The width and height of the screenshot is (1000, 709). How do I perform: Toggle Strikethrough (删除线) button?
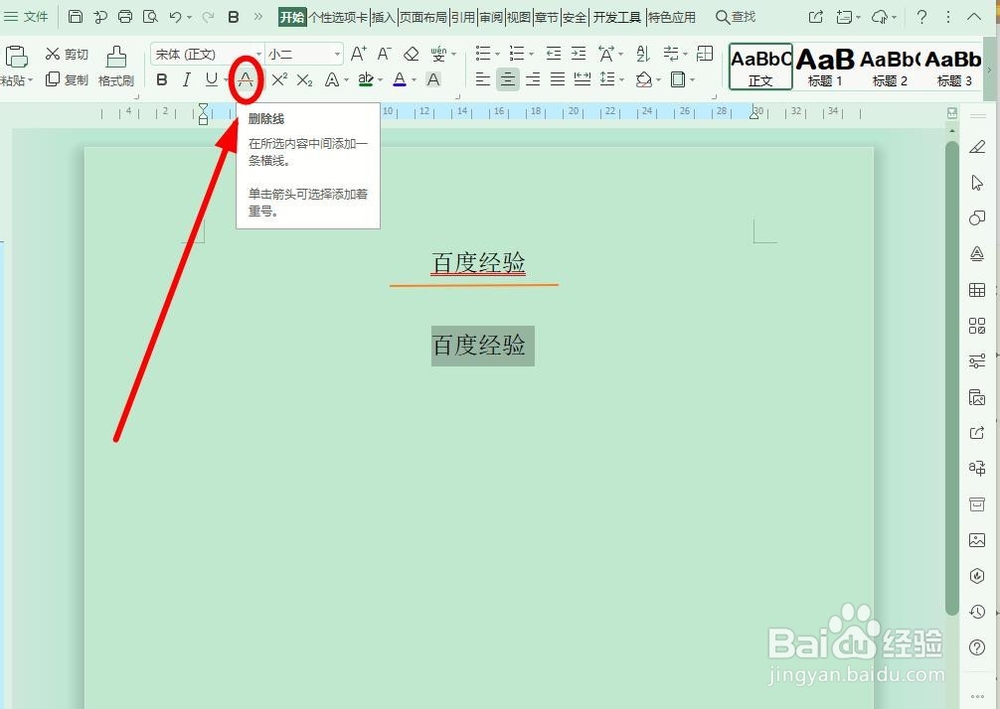coord(246,80)
